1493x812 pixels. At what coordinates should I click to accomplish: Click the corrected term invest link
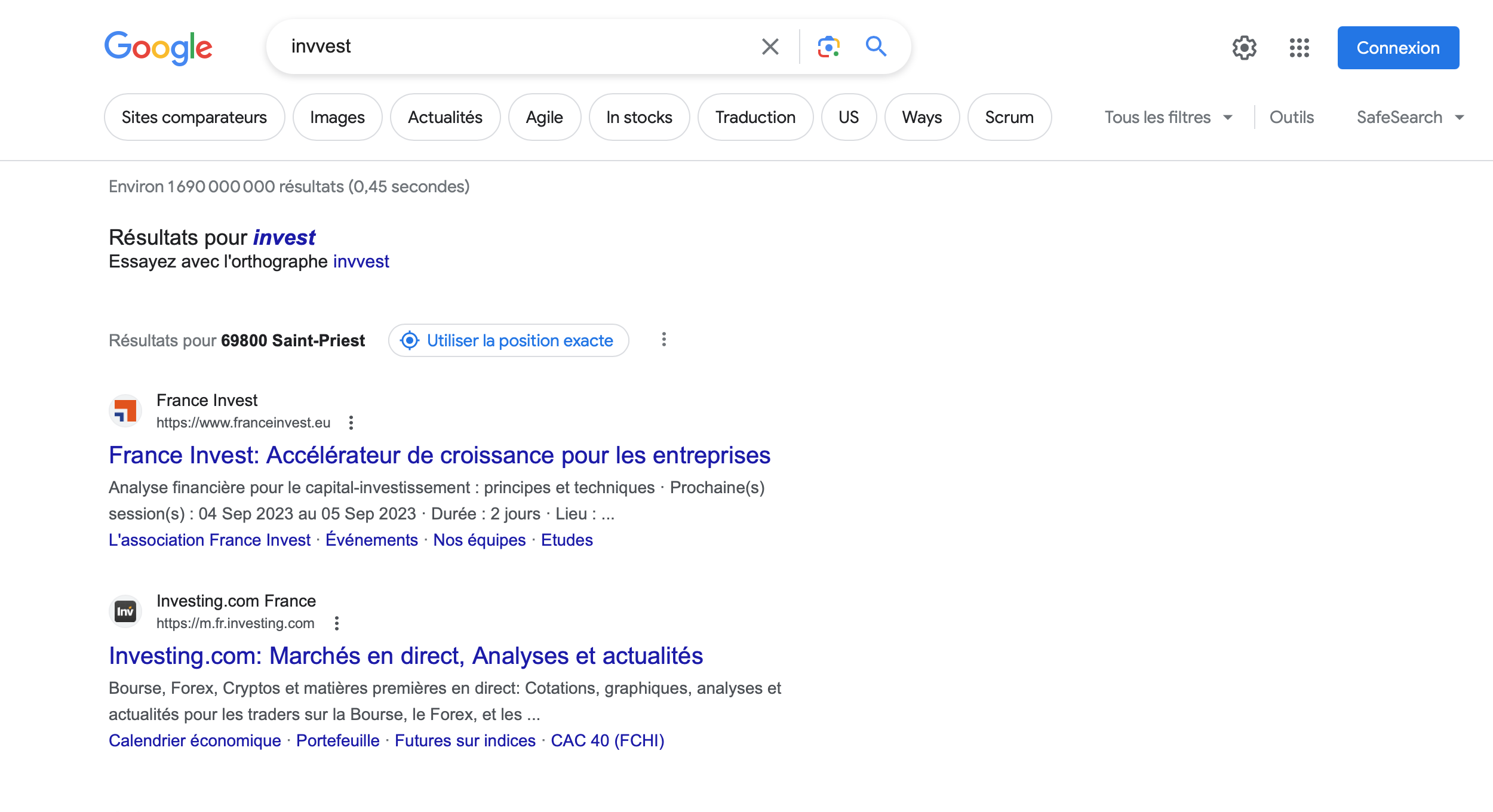284,238
